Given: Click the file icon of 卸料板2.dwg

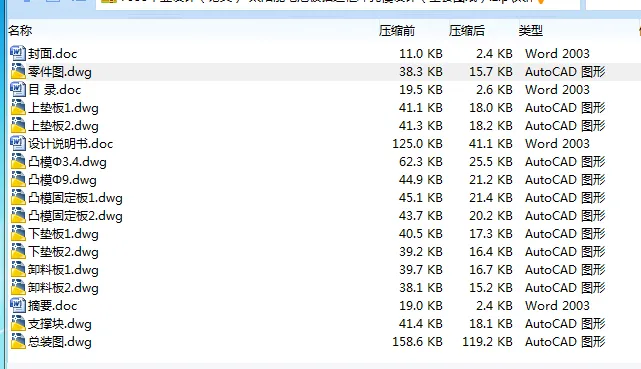Looking at the screenshot, I should [x=18, y=287].
